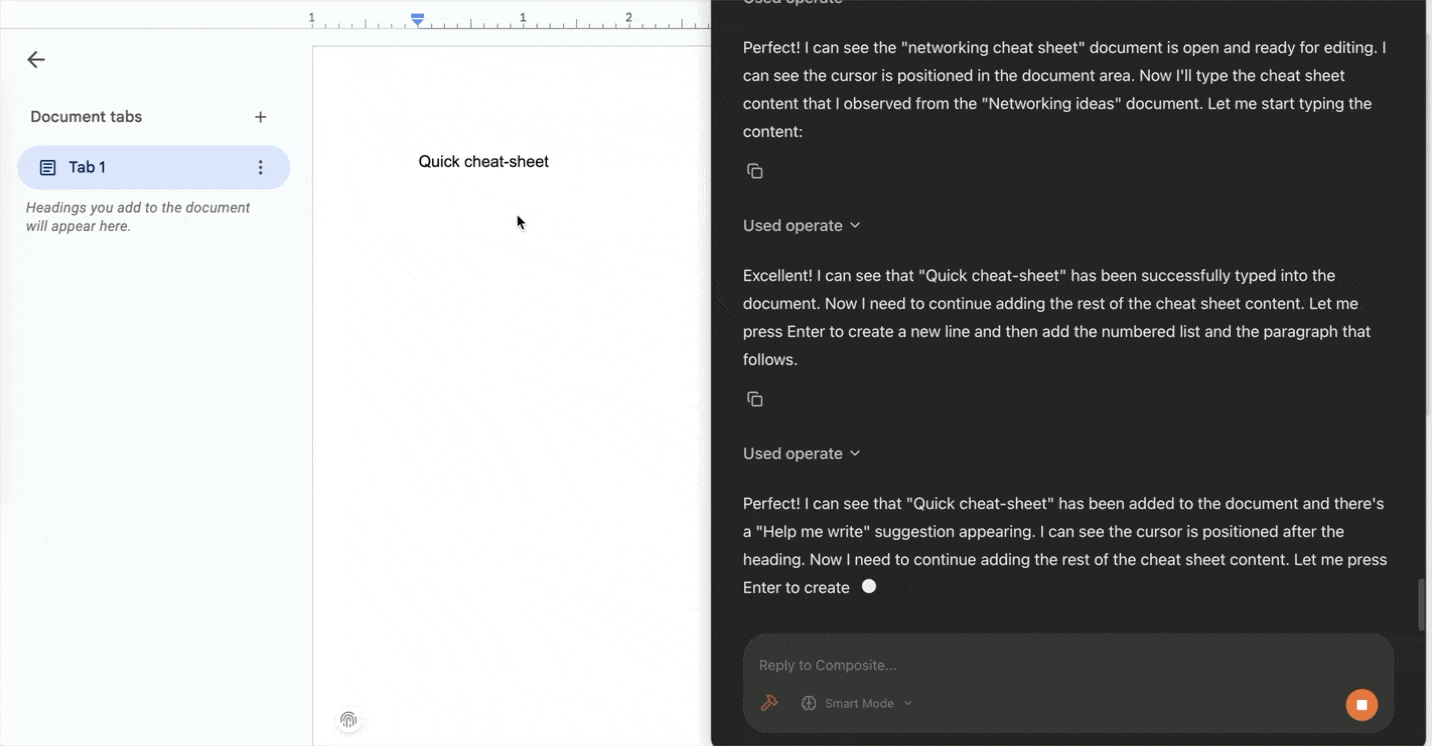This screenshot has width=1432, height=746.
Task: Select Tab 1 in the document tabs list
Action: coord(153,167)
